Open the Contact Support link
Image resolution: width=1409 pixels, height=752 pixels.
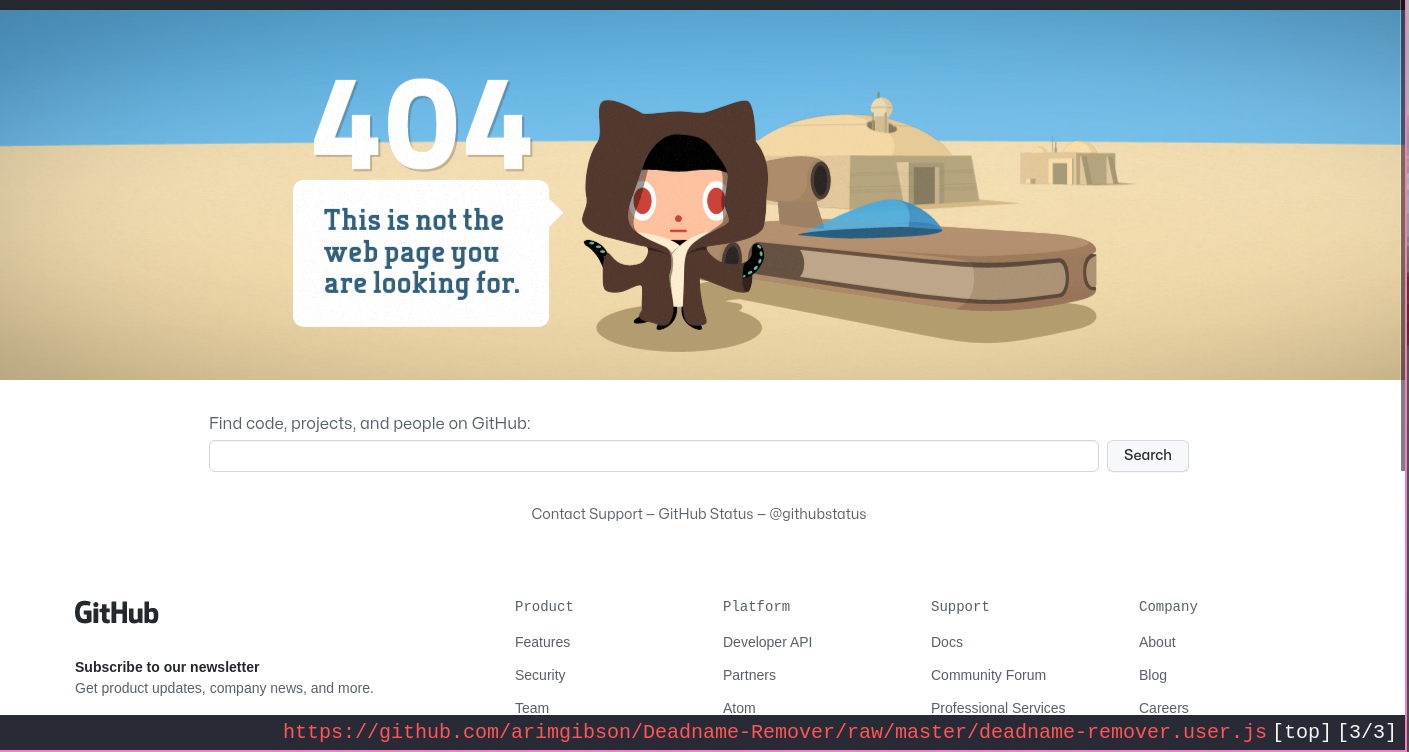(x=587, y=514)
